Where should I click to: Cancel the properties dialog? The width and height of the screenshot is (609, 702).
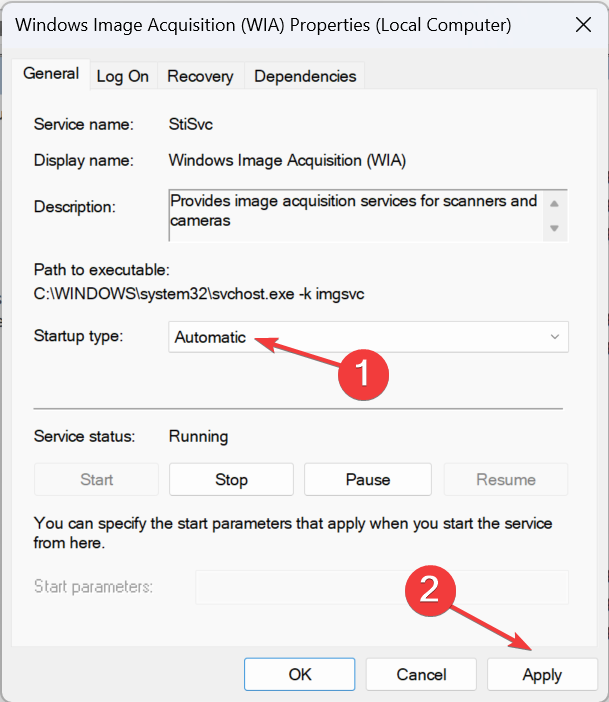click(x=420, y=675)
